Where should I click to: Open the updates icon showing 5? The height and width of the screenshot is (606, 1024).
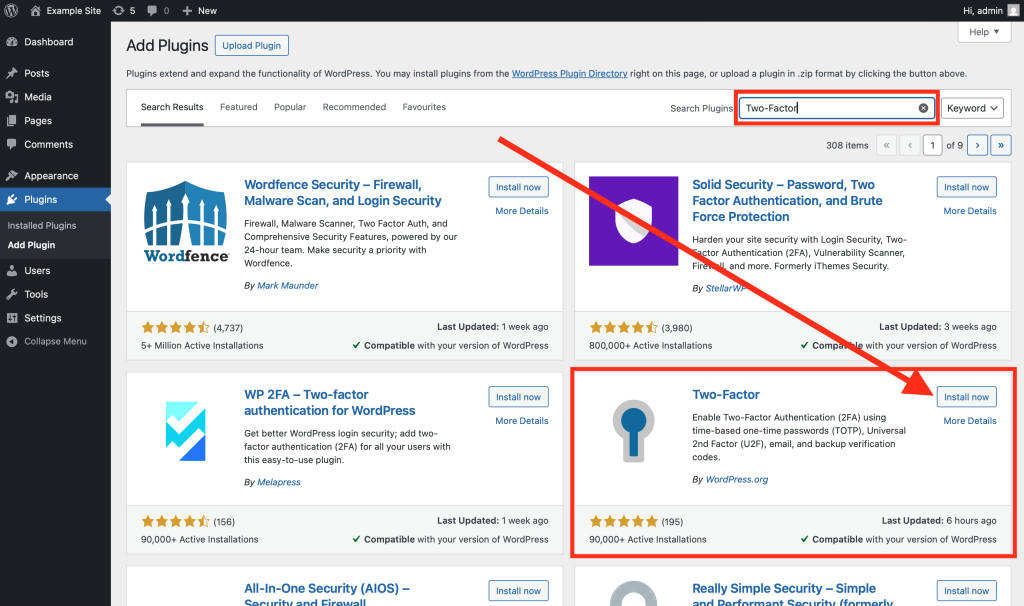tap(124, 10)
